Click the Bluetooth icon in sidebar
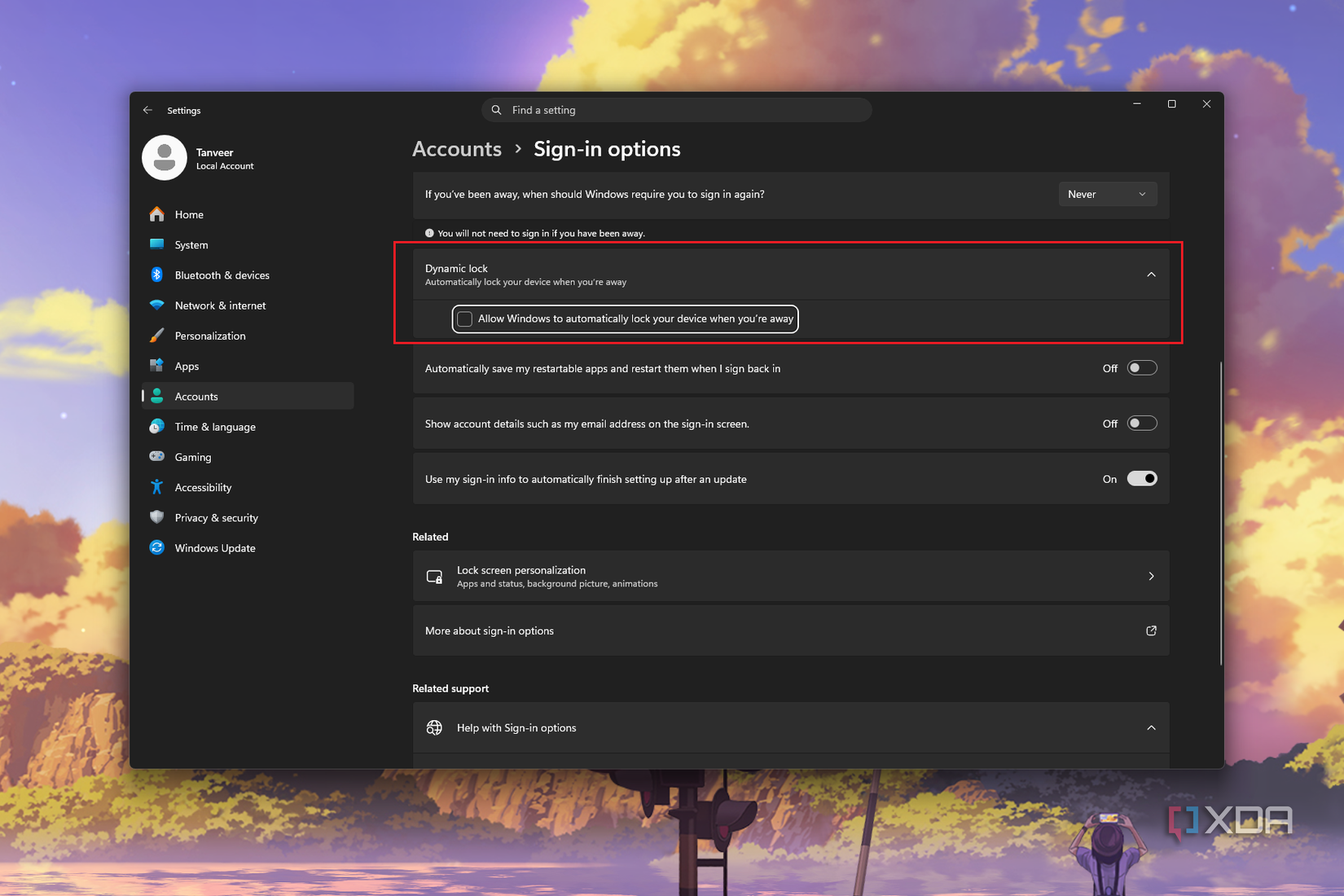Image resolution: width=1344 pixels, height=896 pixels. [157, 275]
